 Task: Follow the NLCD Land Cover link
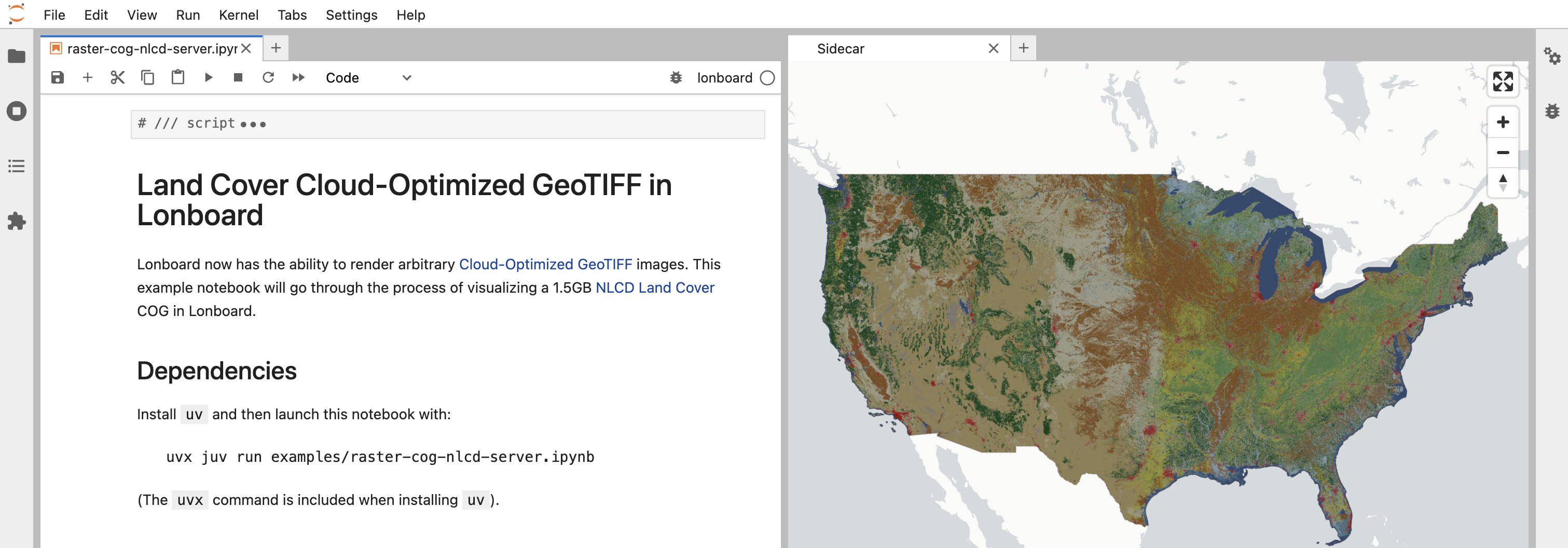(654, 287)
